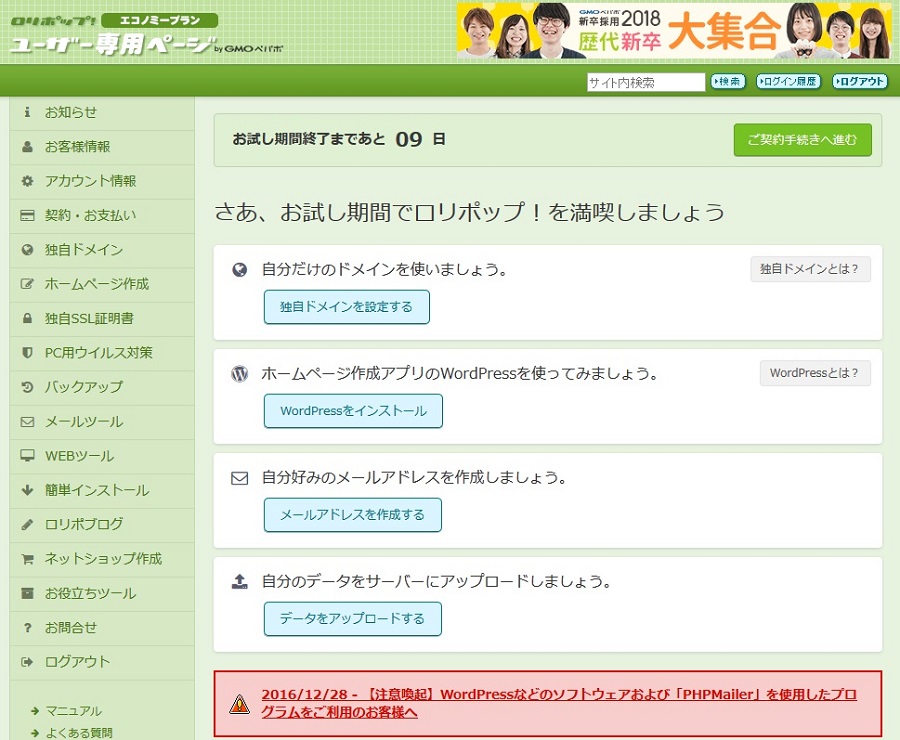Click the person icon beside お客様情報
The image size is (900, 740).
(27, 146)
